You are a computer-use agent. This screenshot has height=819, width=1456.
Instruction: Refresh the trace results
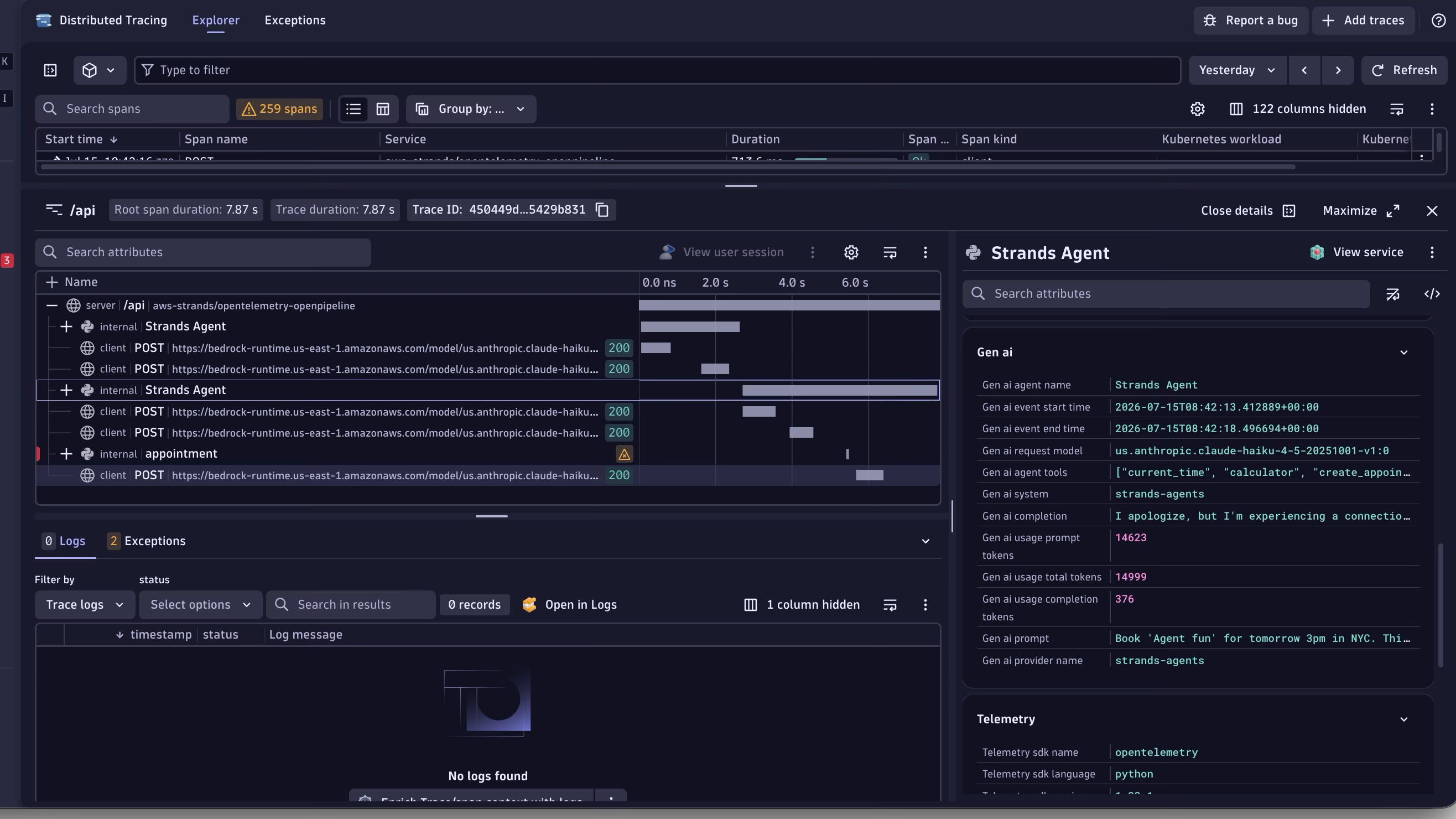coord(1404,70)
